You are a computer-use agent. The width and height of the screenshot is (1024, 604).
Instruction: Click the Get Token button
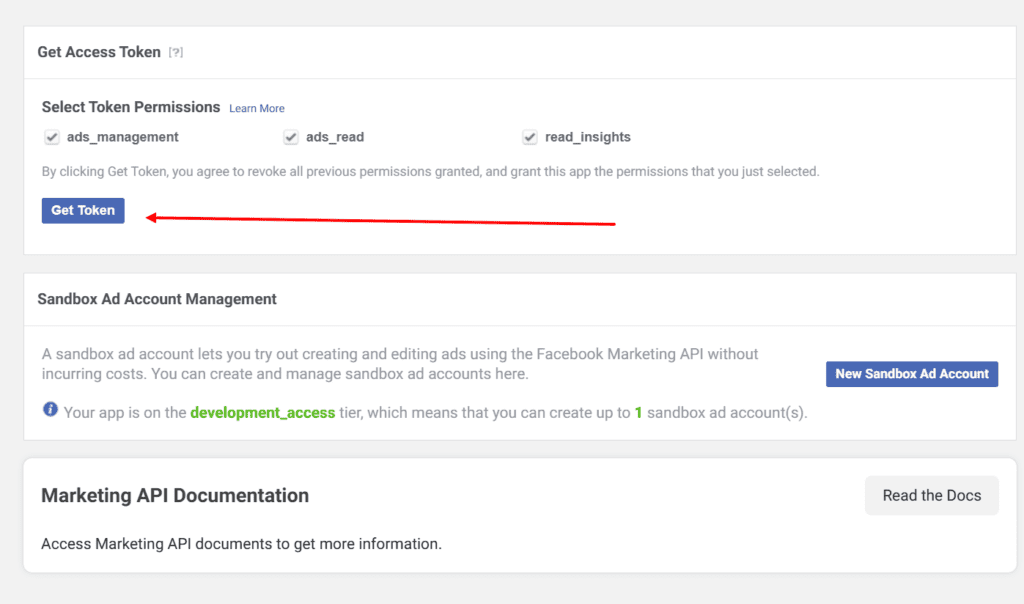(x=83, y=210)
